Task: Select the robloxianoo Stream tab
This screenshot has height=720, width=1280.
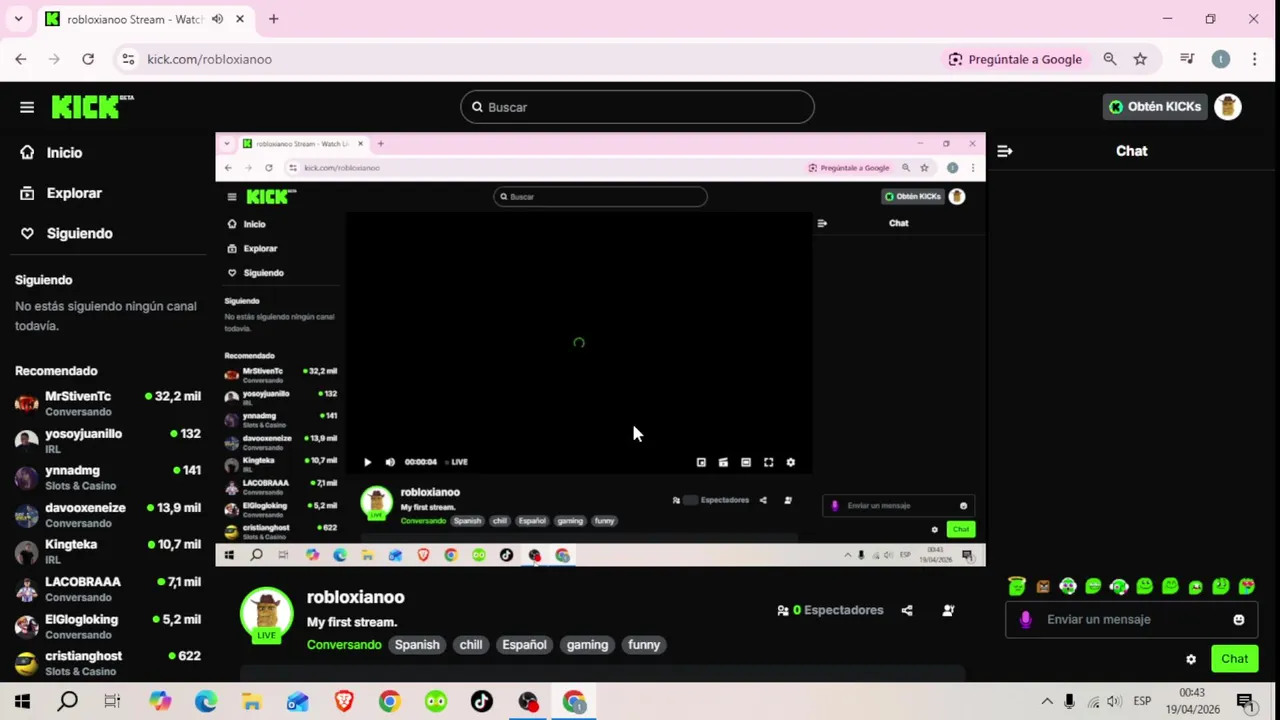Action: pyautogui.click(x=145, y=19)
